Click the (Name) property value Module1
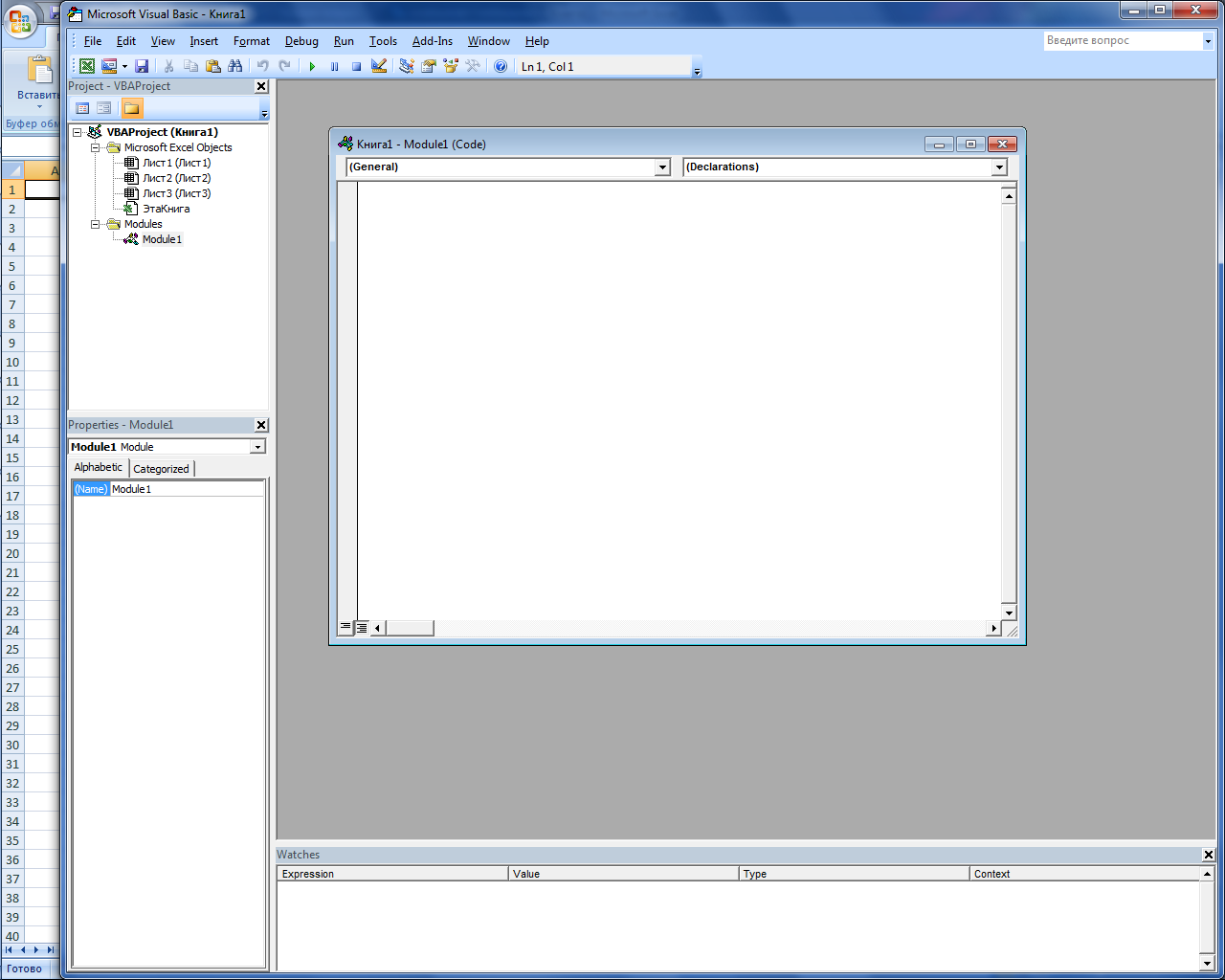The image size is (1225, 980). (187, 489)
